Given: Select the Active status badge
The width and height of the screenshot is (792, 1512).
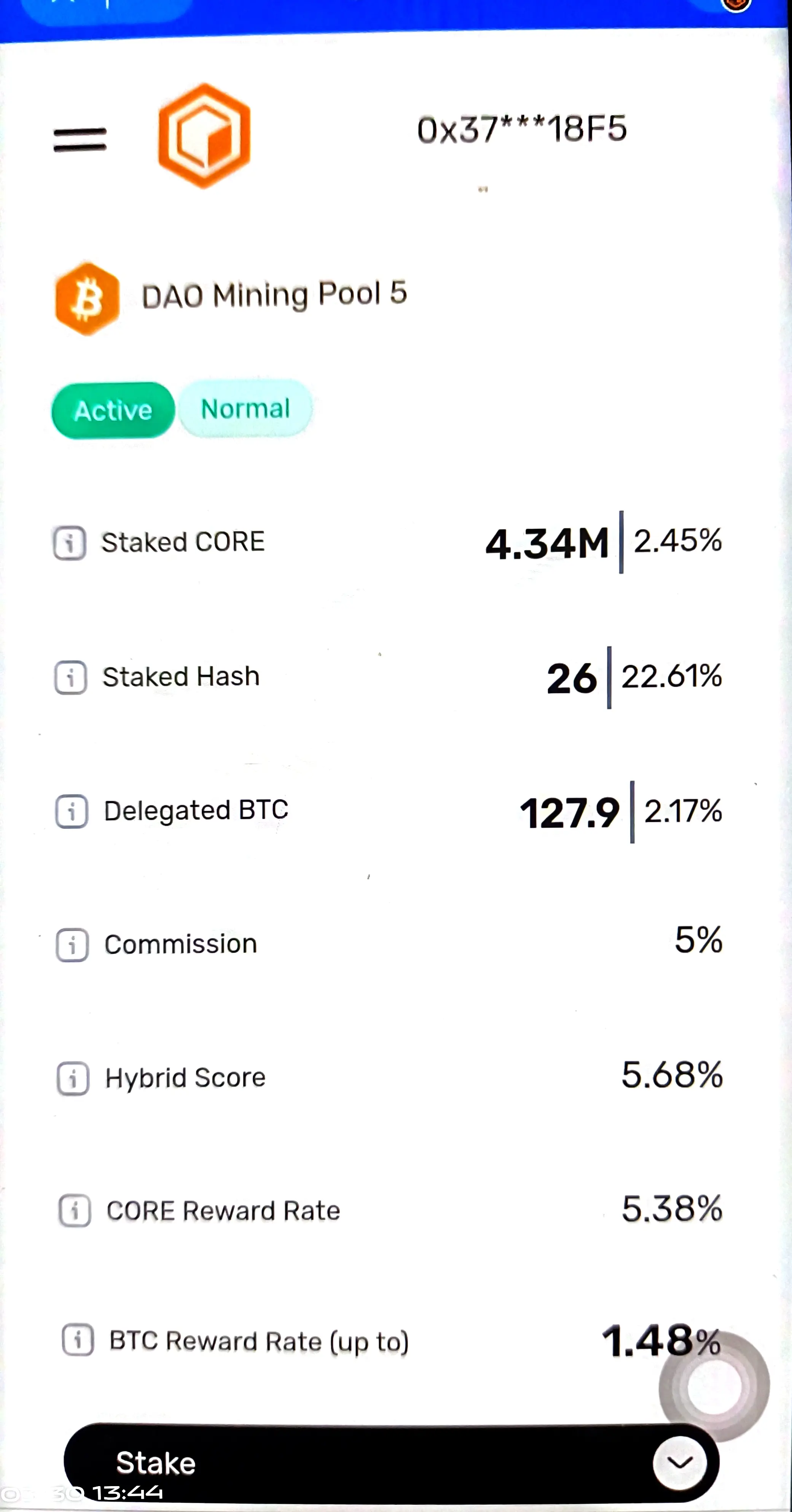Looking at the screenshot, I should 113,410.
